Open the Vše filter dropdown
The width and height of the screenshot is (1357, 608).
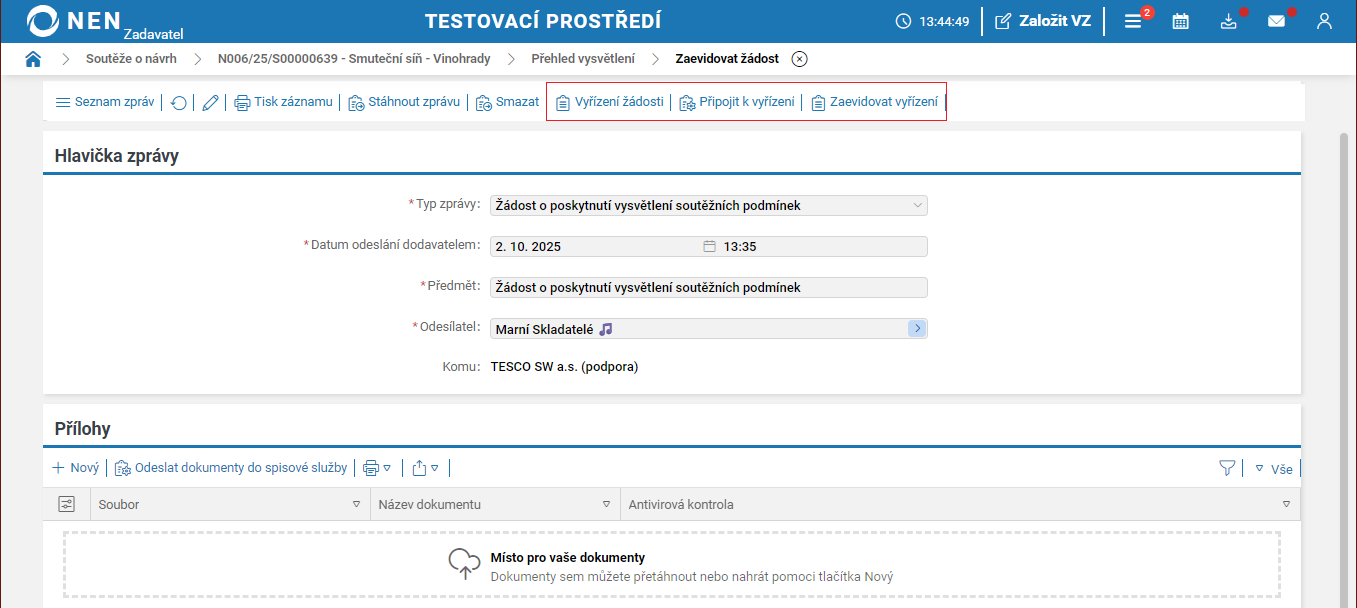[1274, 467]
